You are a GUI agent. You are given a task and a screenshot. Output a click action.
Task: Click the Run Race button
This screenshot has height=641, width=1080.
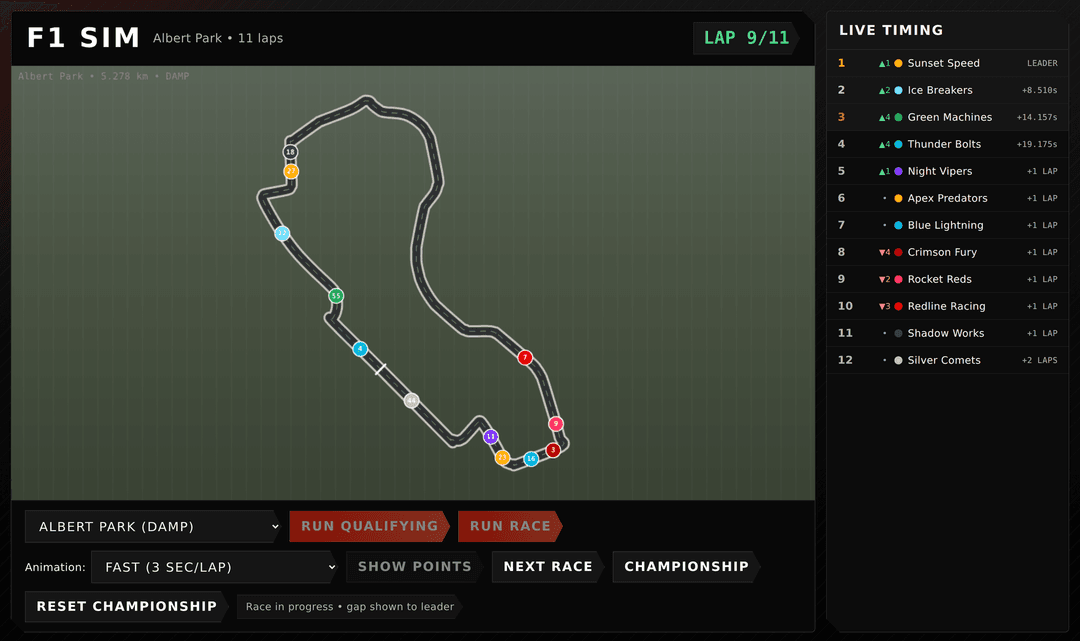pyautogui.click(x=510, y=526)
